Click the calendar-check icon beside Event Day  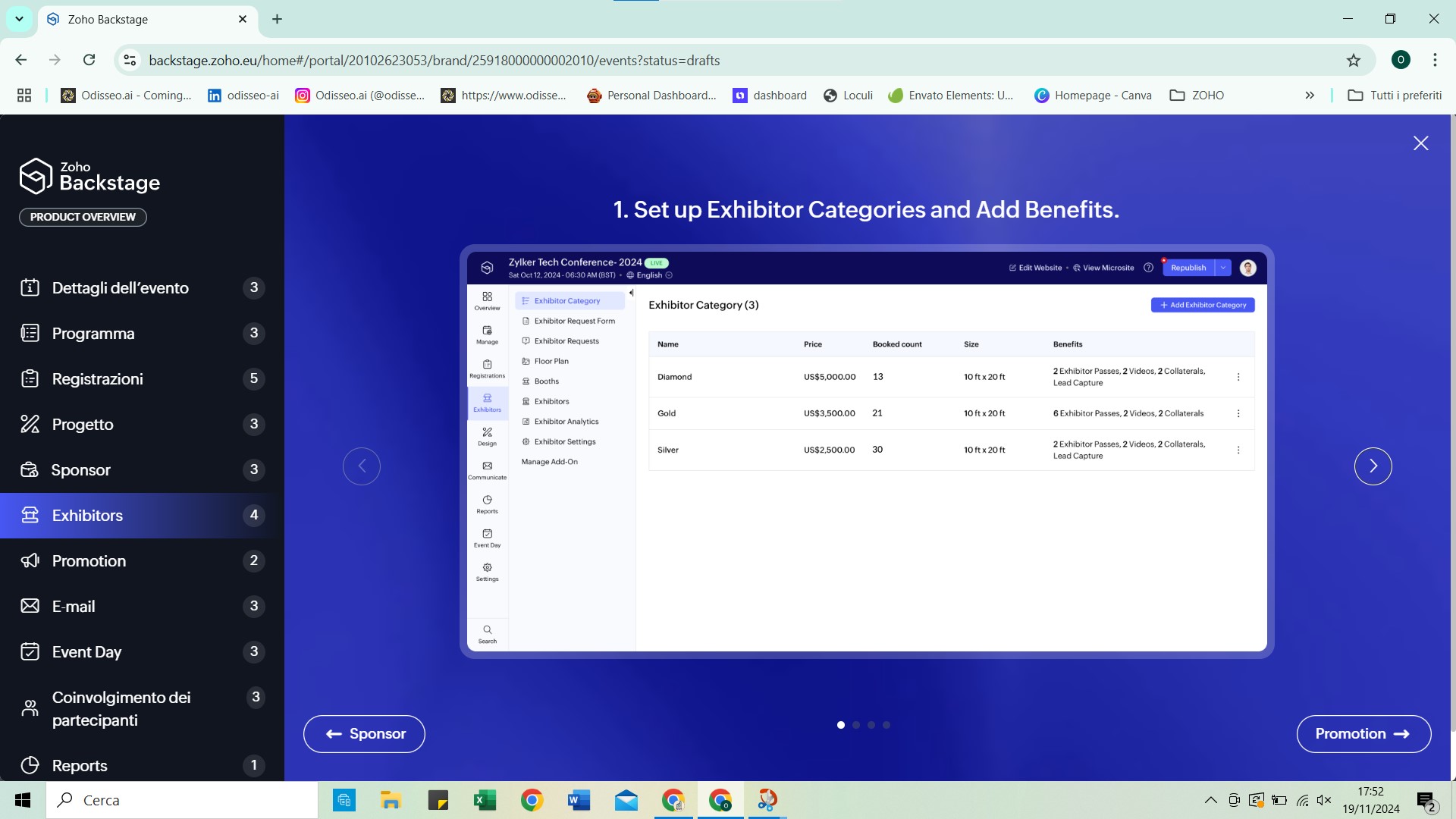30,651
